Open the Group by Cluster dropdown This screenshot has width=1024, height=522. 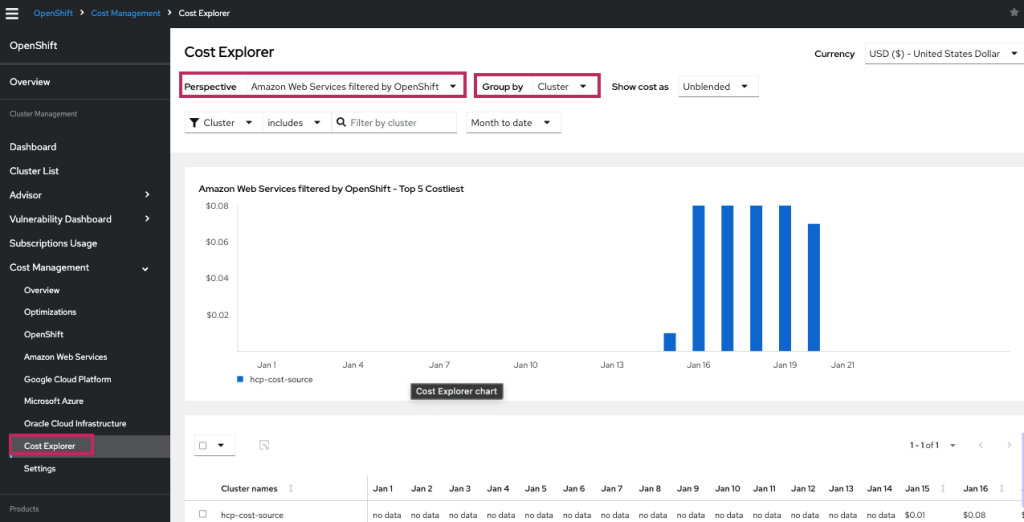pos(561,87)
